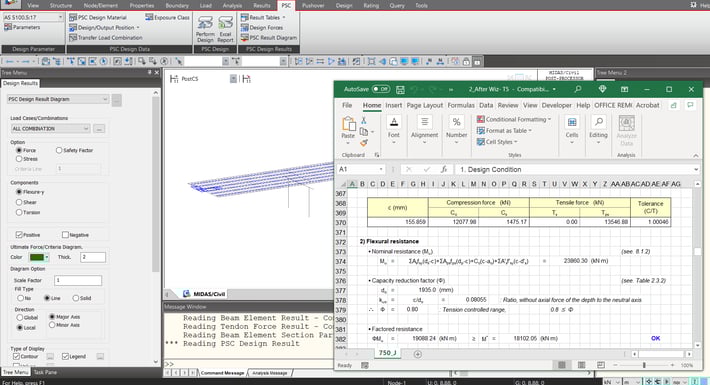710x385 pixels.
Task: Click the Insert Function fx icon
Action: [444, 169]
